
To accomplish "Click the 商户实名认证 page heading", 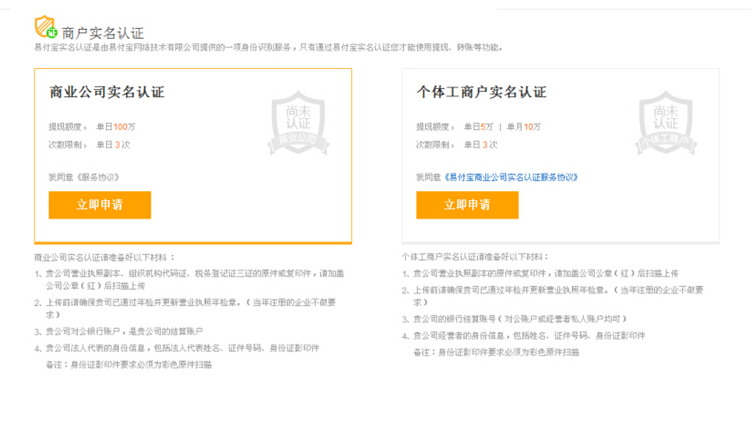I will click(x=102, y=33).
